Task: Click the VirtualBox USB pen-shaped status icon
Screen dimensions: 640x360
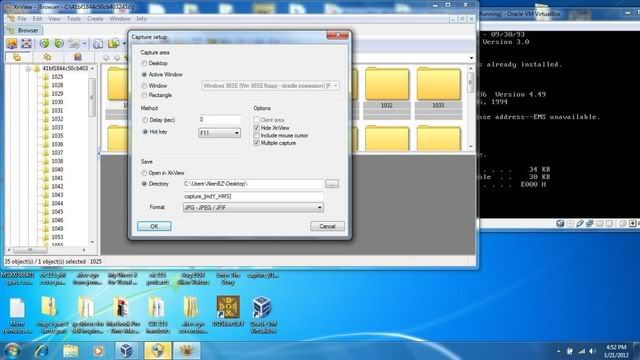Action: [x=580, y=223]
